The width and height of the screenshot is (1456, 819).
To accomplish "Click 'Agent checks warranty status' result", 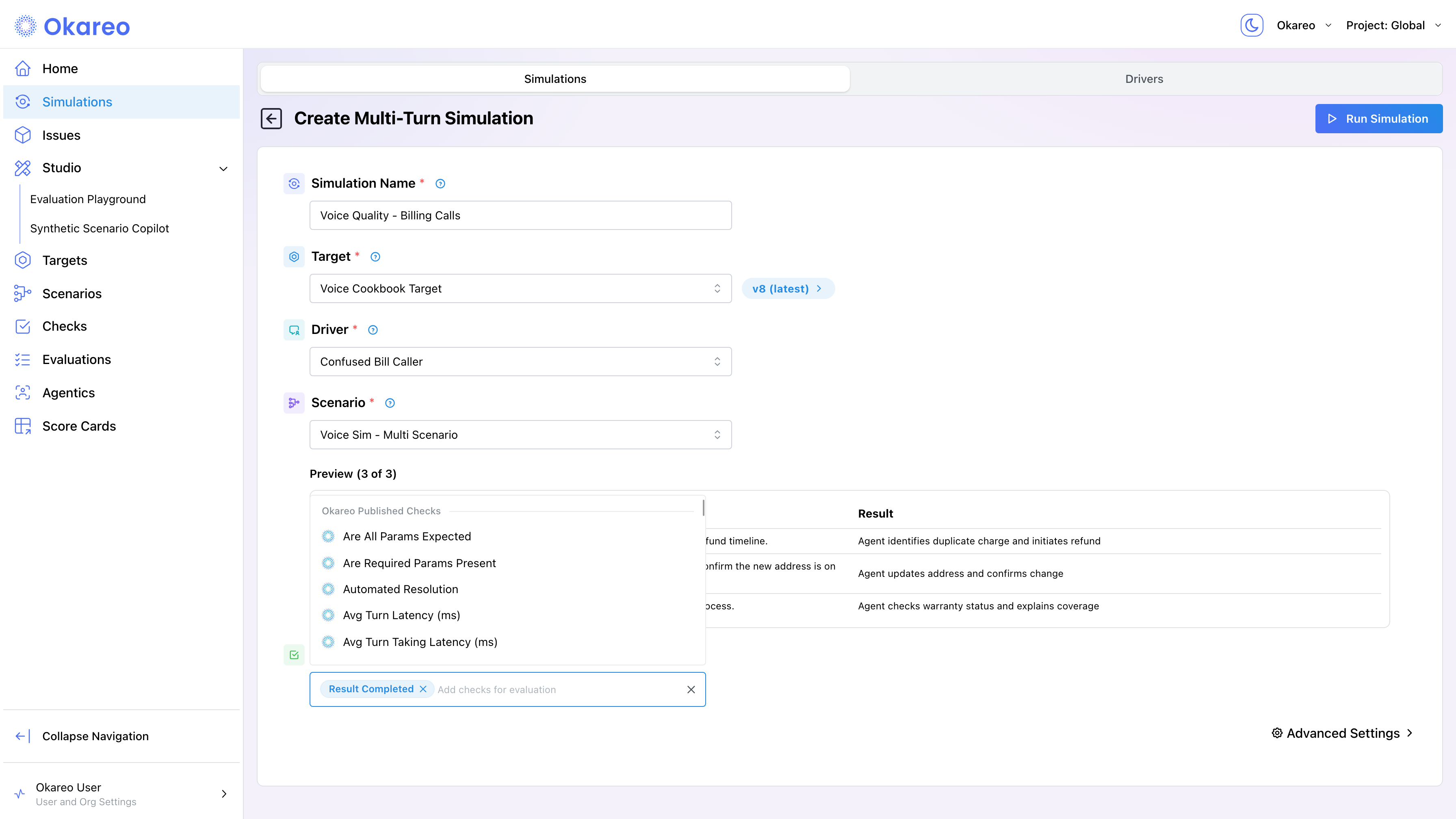I will click(978, 606).
